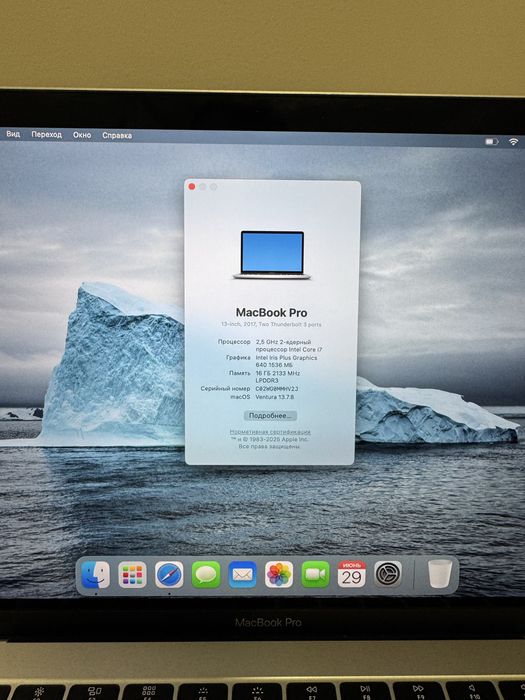The width and height of the screenshot is (525, 700).
Task: Click the Wi-Fi menu bar icon
Action: [x=513, y=142]
